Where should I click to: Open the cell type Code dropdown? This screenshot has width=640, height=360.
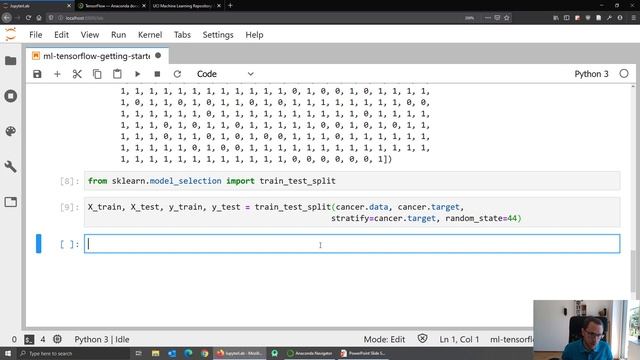225,74
